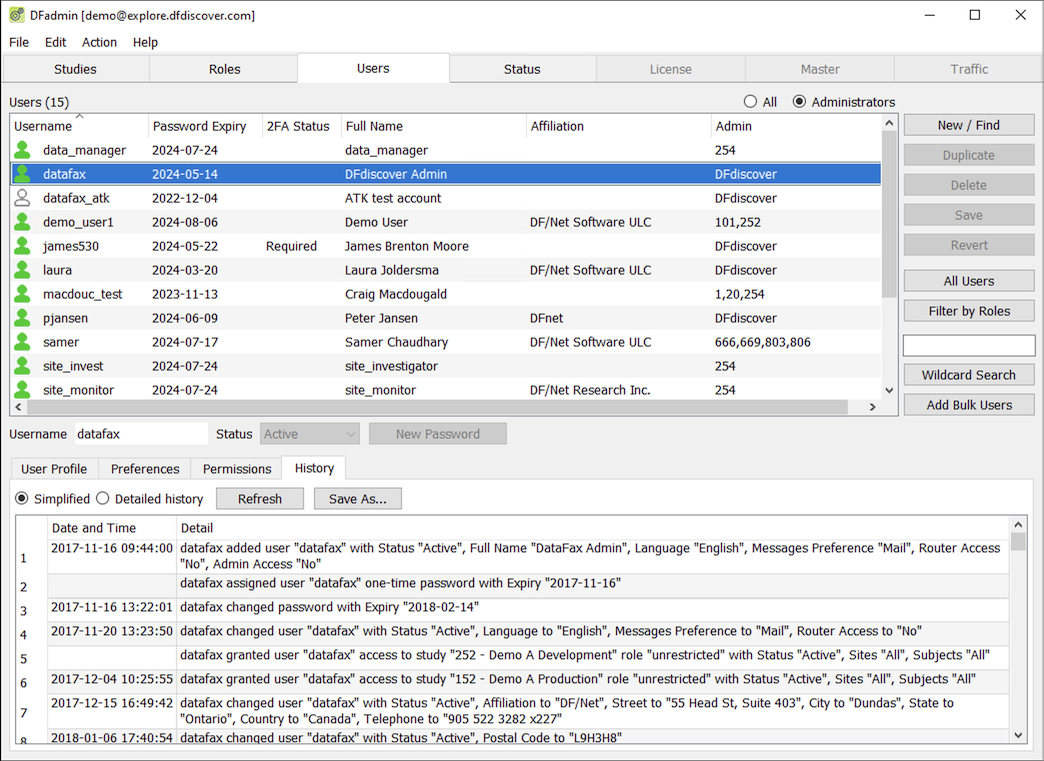The height and width of the screenshot is (761, 1044).
Task: Click the Wildcard Search button
Action: pos(969,375)
